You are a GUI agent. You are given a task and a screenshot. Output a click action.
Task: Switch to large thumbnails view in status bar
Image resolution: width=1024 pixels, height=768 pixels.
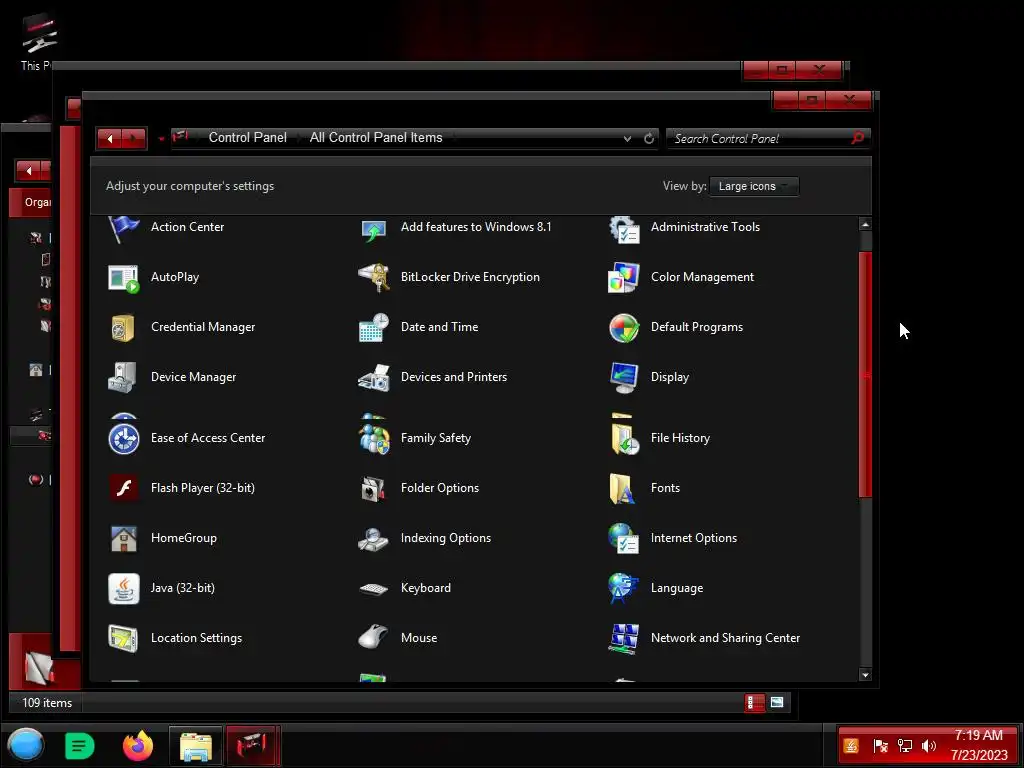click(x=777, y=703)
